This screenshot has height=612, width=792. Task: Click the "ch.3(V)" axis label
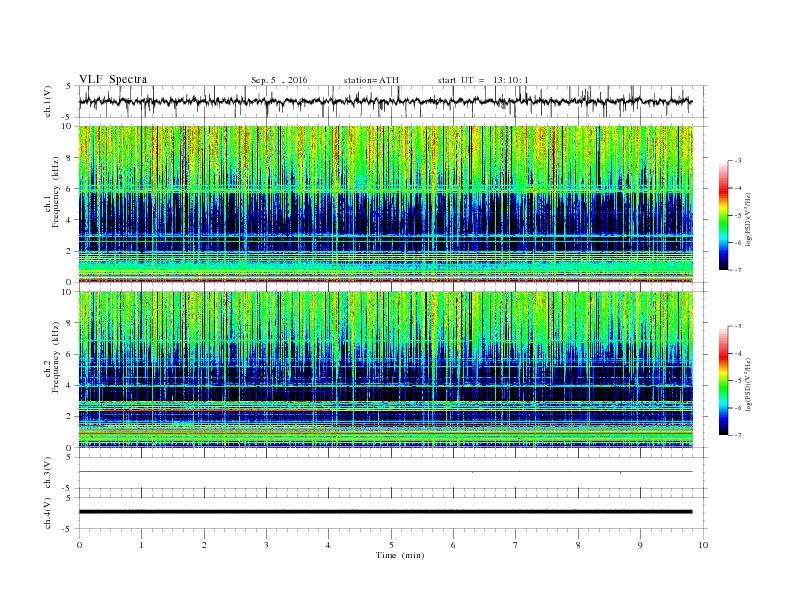[x=48, y=473]
